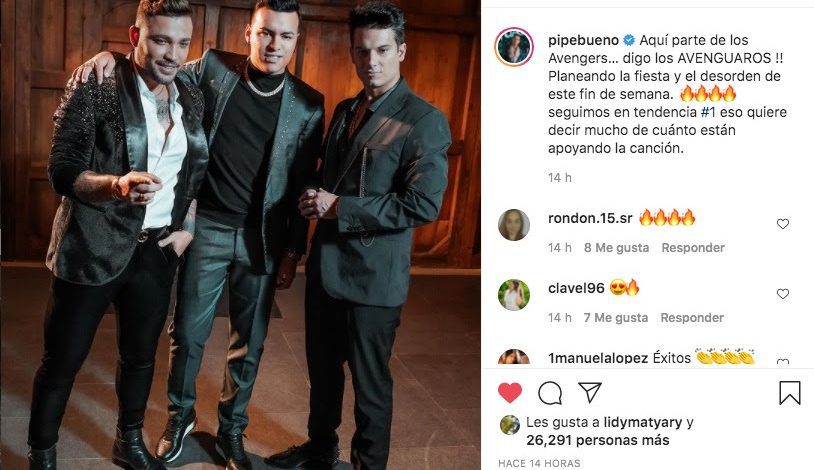This screenshot has height=470, width=814.
Task: View the 26,291 personas más likes list
Action: coord(598,440)
